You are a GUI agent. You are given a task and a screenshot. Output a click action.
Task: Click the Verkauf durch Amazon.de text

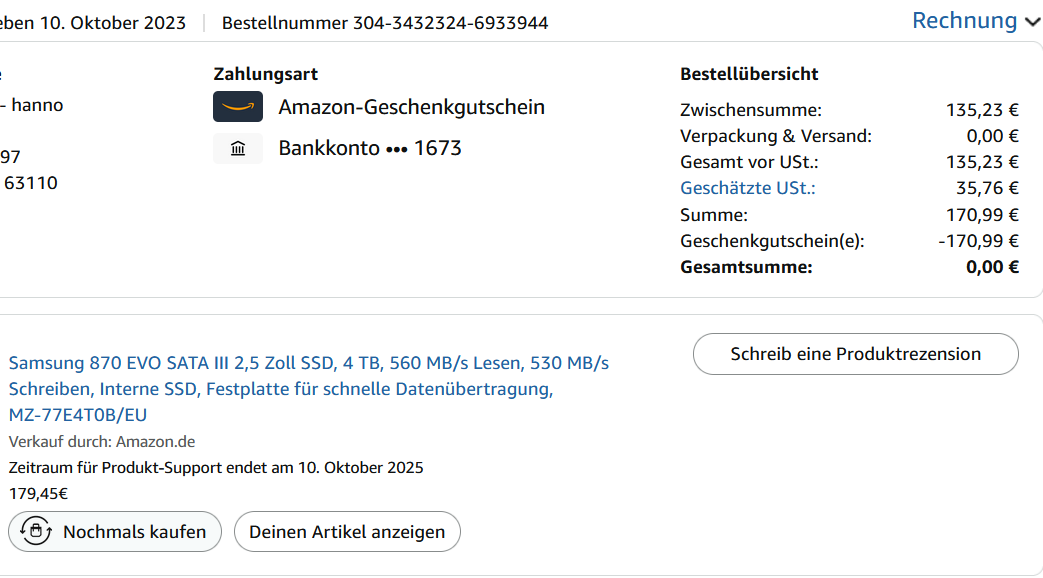(102, 441)
